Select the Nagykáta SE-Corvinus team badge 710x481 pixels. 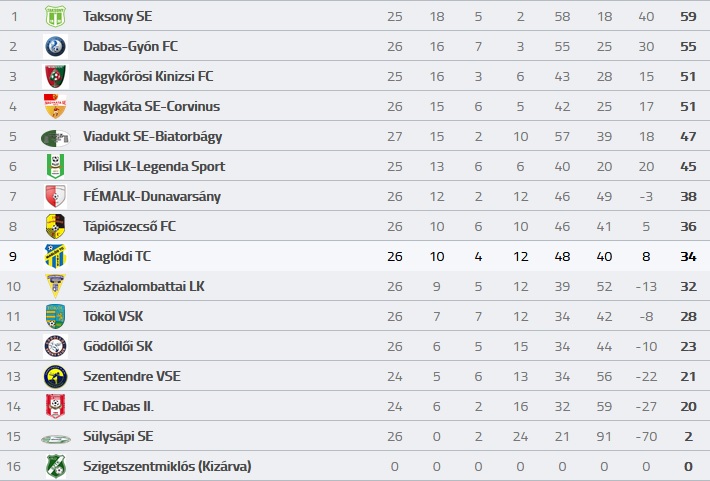[55, 106]
